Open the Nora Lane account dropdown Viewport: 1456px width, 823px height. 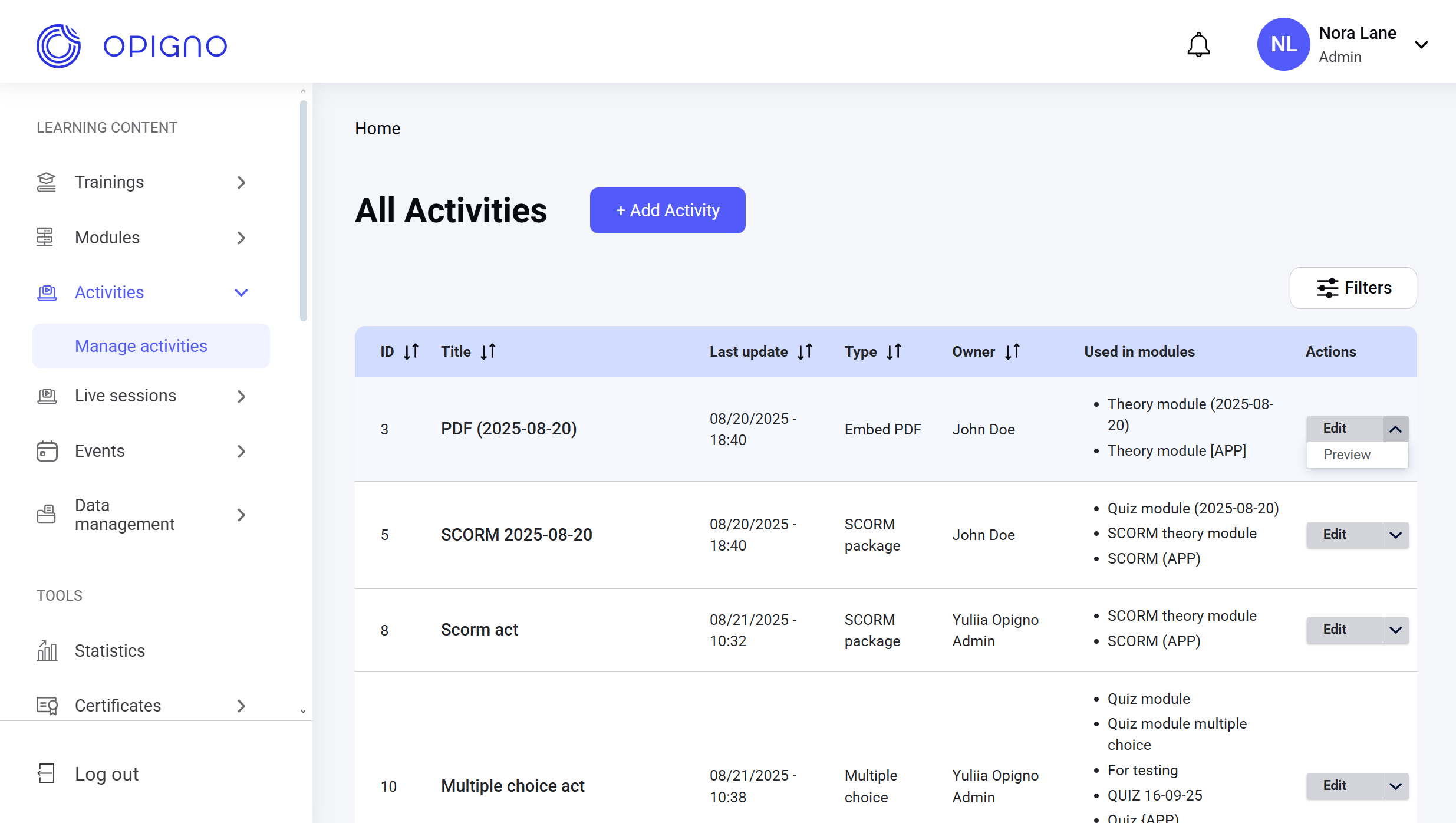1421,45
